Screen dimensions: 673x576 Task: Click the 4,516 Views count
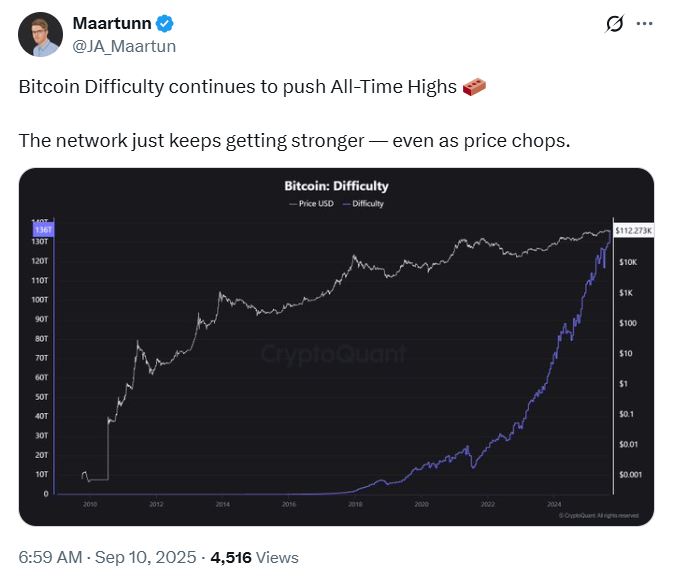click(254, 557)
